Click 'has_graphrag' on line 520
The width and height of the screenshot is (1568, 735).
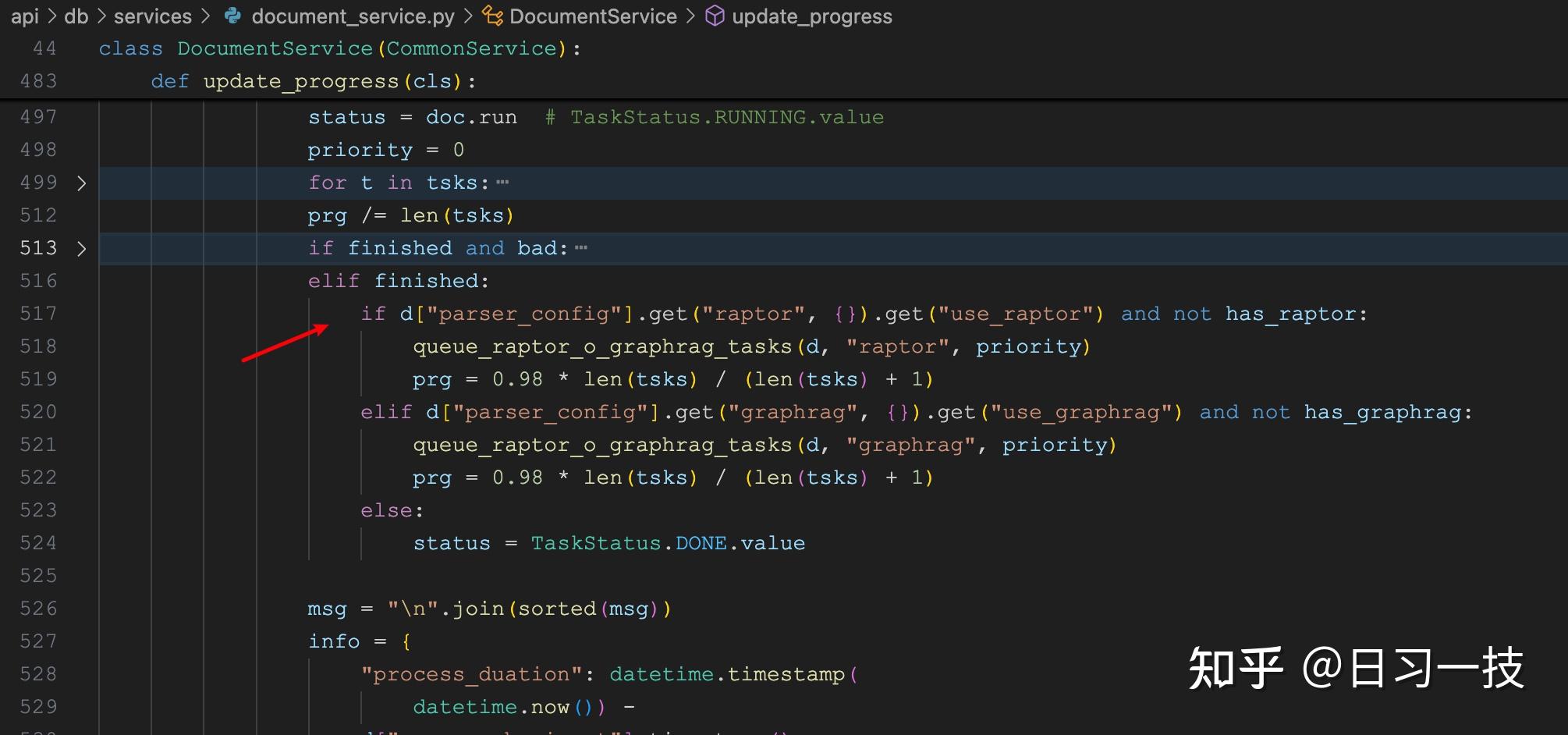tap(1382, 412)
